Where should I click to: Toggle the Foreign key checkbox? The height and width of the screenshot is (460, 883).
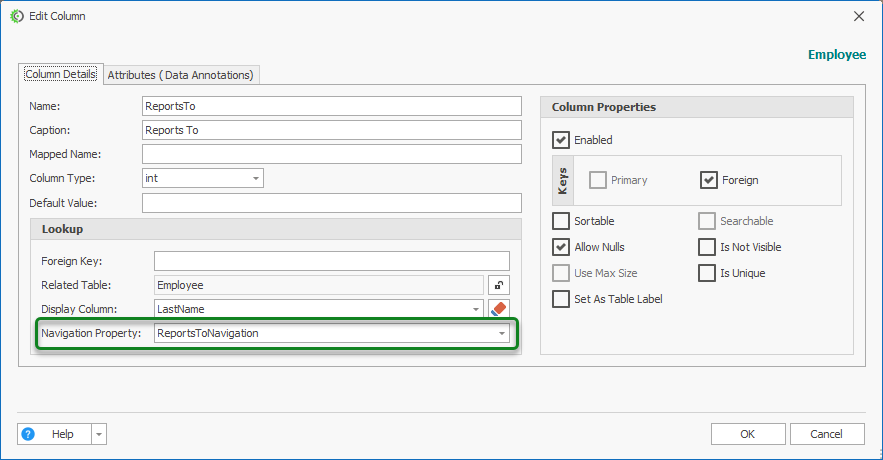click(709, 180)
